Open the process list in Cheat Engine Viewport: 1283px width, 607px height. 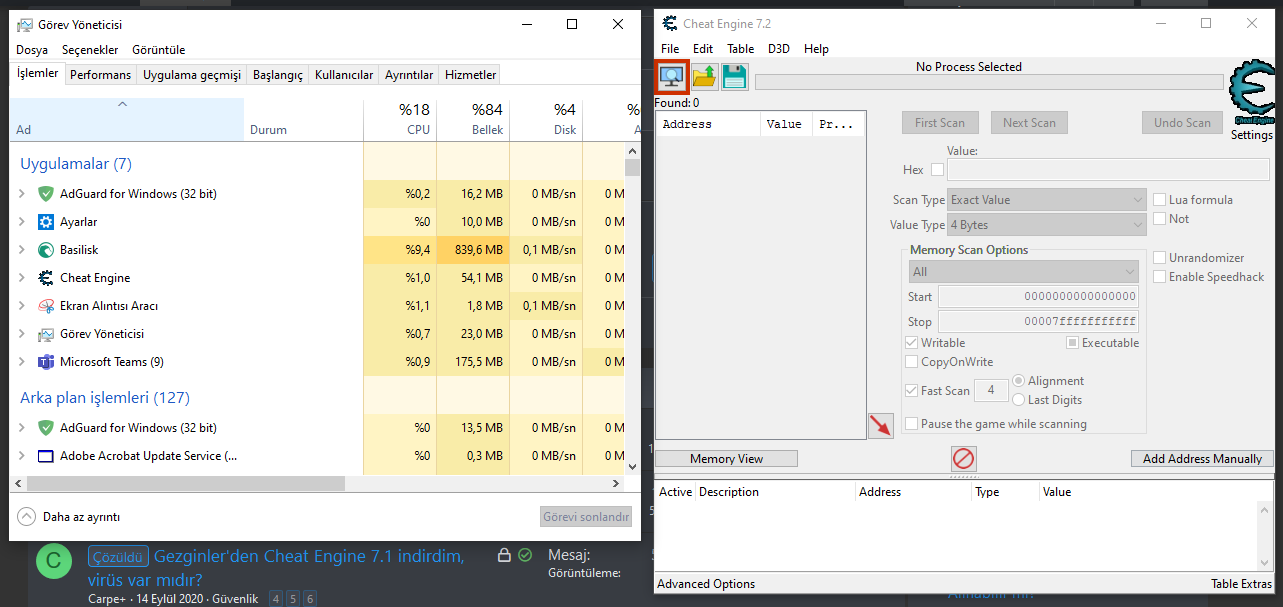point(671,77)
